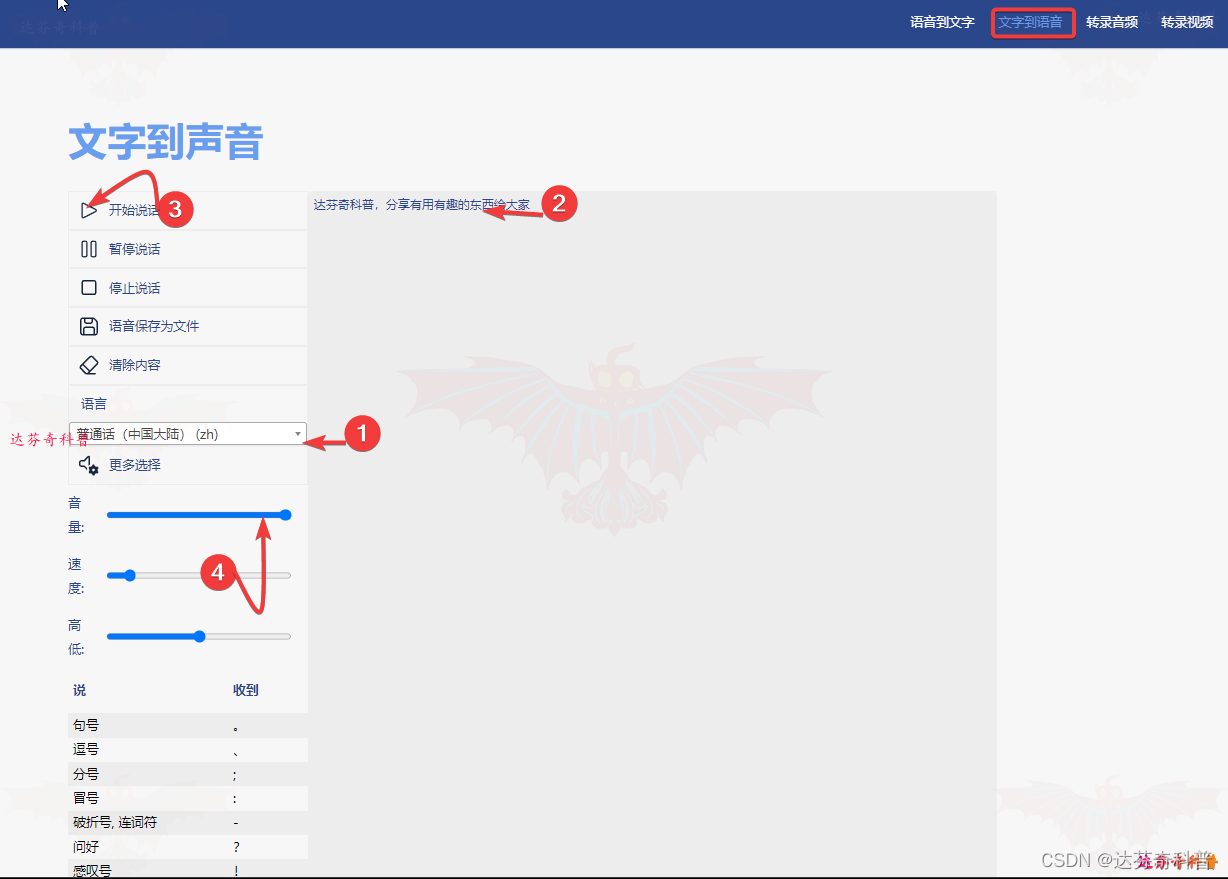Screen dimensions: 1228x879
Task: Click the 问好 table row
Action: click(188, 847)
